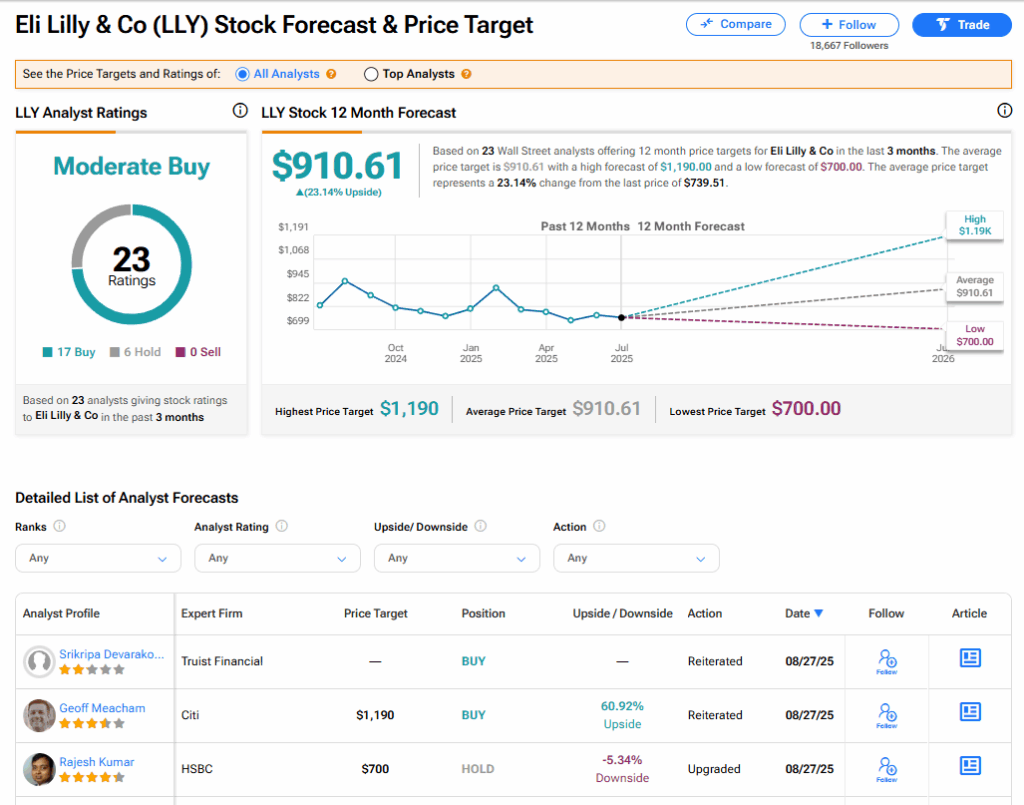Click the Price Target column header
Viewport: 1024px width, 805px height.
(x=375, y=613)
